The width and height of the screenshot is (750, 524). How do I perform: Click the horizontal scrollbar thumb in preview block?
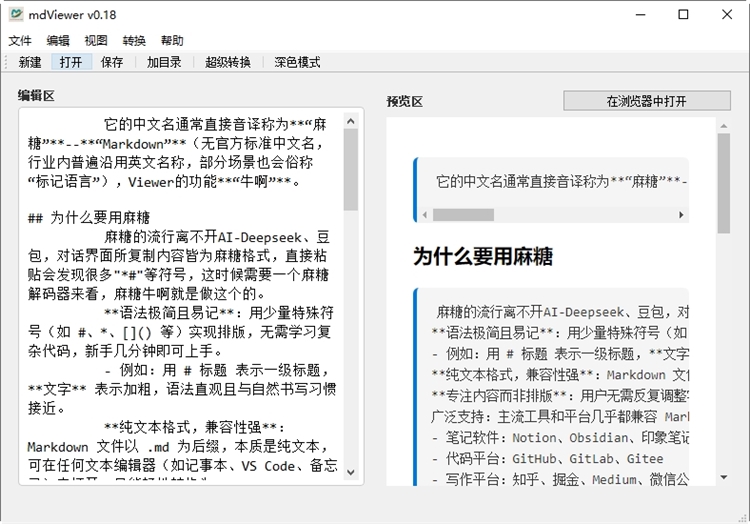tap(463, 215)
